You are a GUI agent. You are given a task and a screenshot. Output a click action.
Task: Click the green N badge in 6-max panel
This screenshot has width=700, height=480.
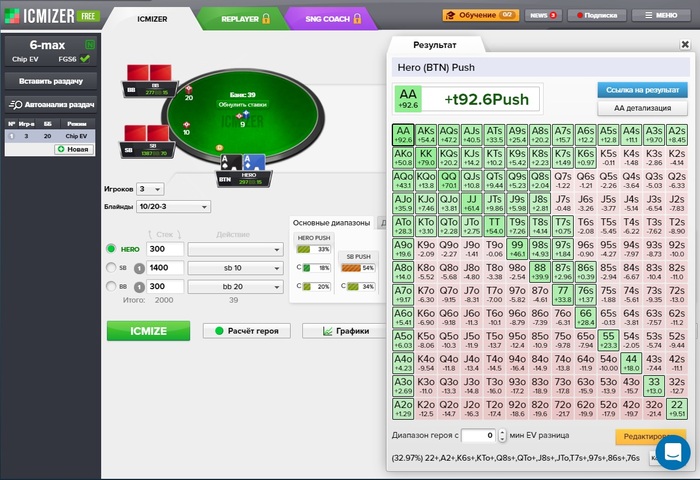coord(90,45)
